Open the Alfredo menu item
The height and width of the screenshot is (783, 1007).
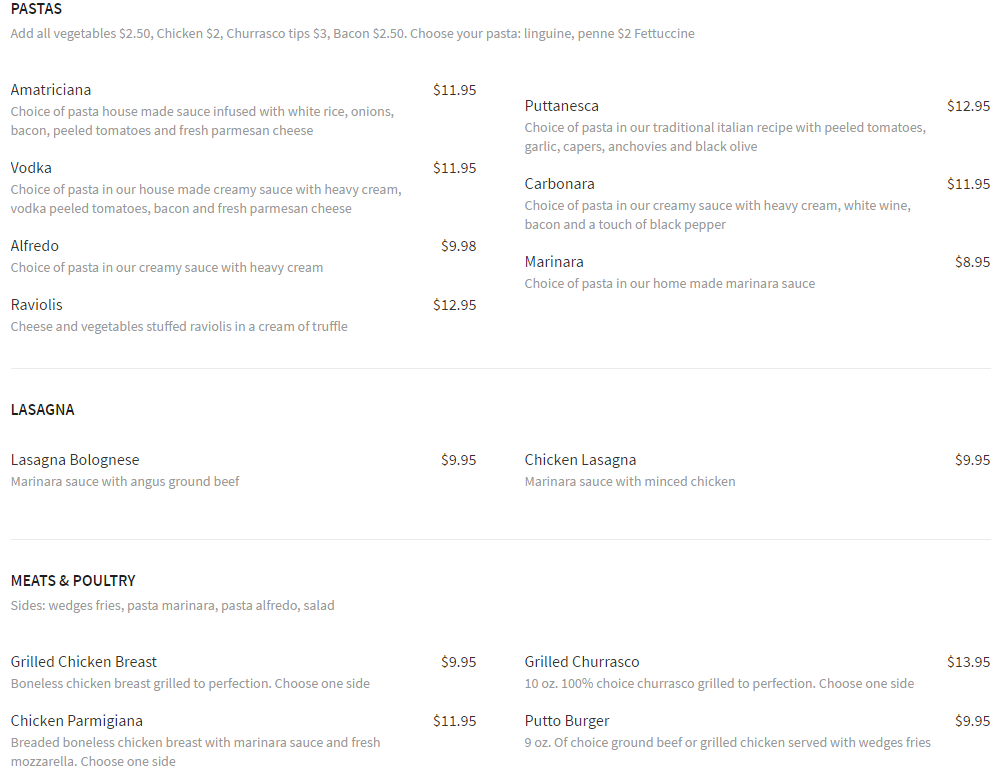point(35,246)
